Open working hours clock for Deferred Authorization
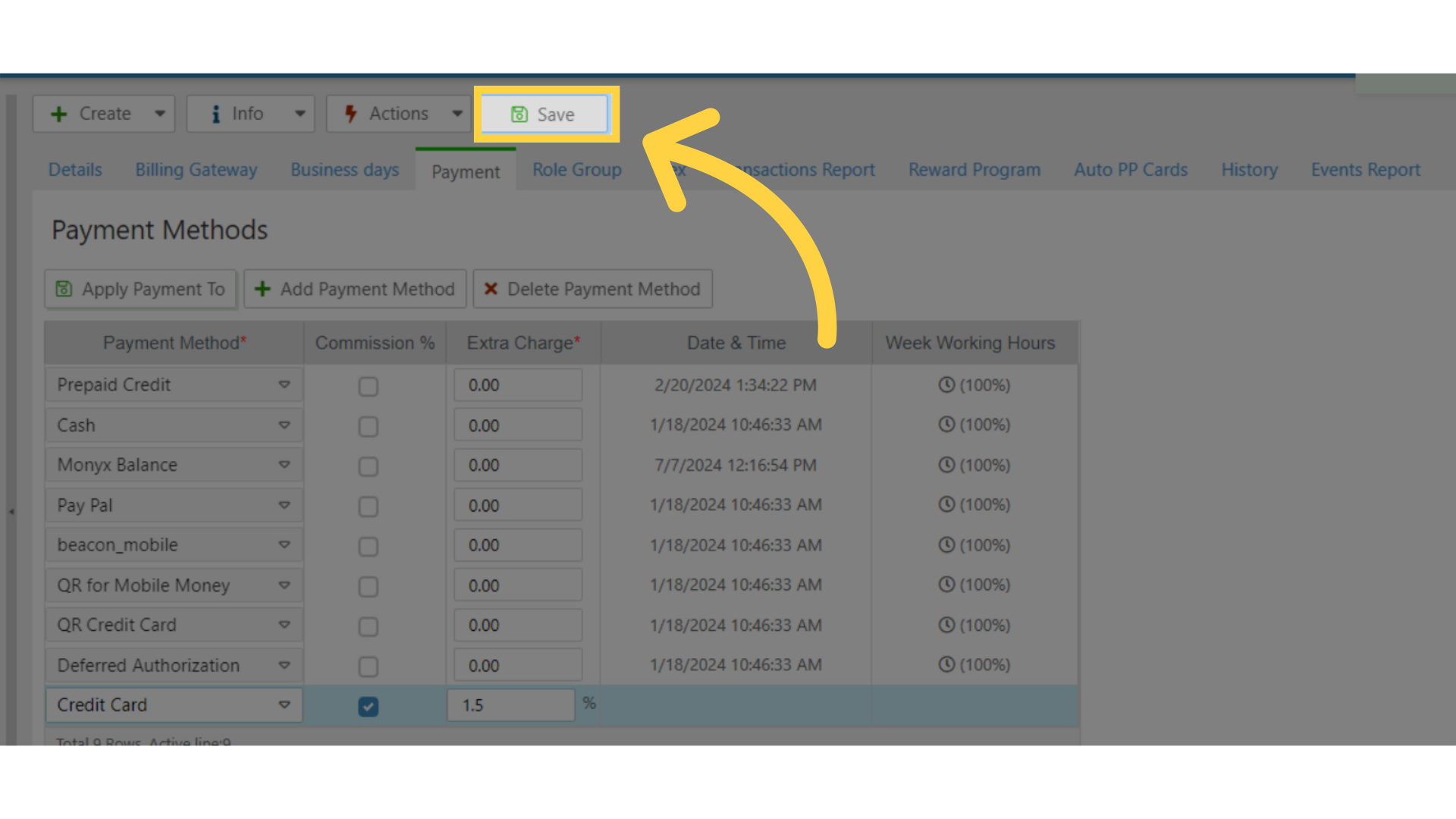The height and width of the screenshot is (819, 1456). click(x=946, y=664)
